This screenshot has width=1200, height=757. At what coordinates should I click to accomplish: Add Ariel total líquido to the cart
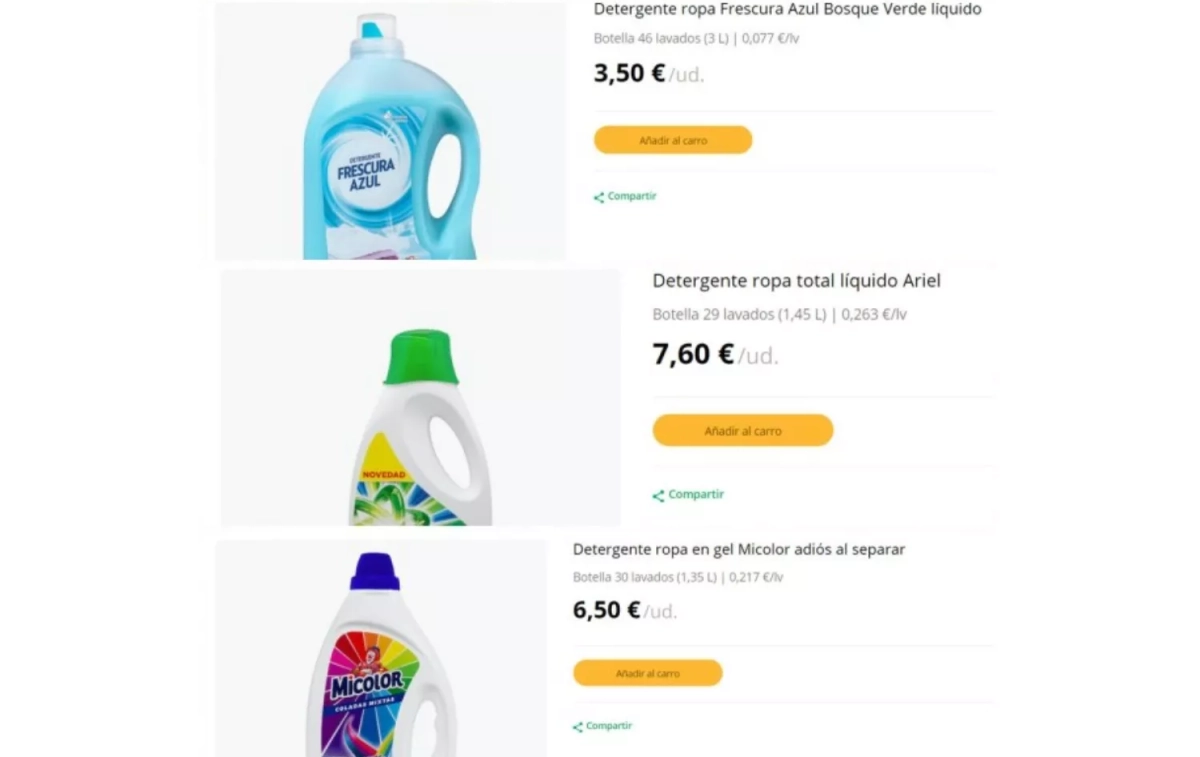743,431
